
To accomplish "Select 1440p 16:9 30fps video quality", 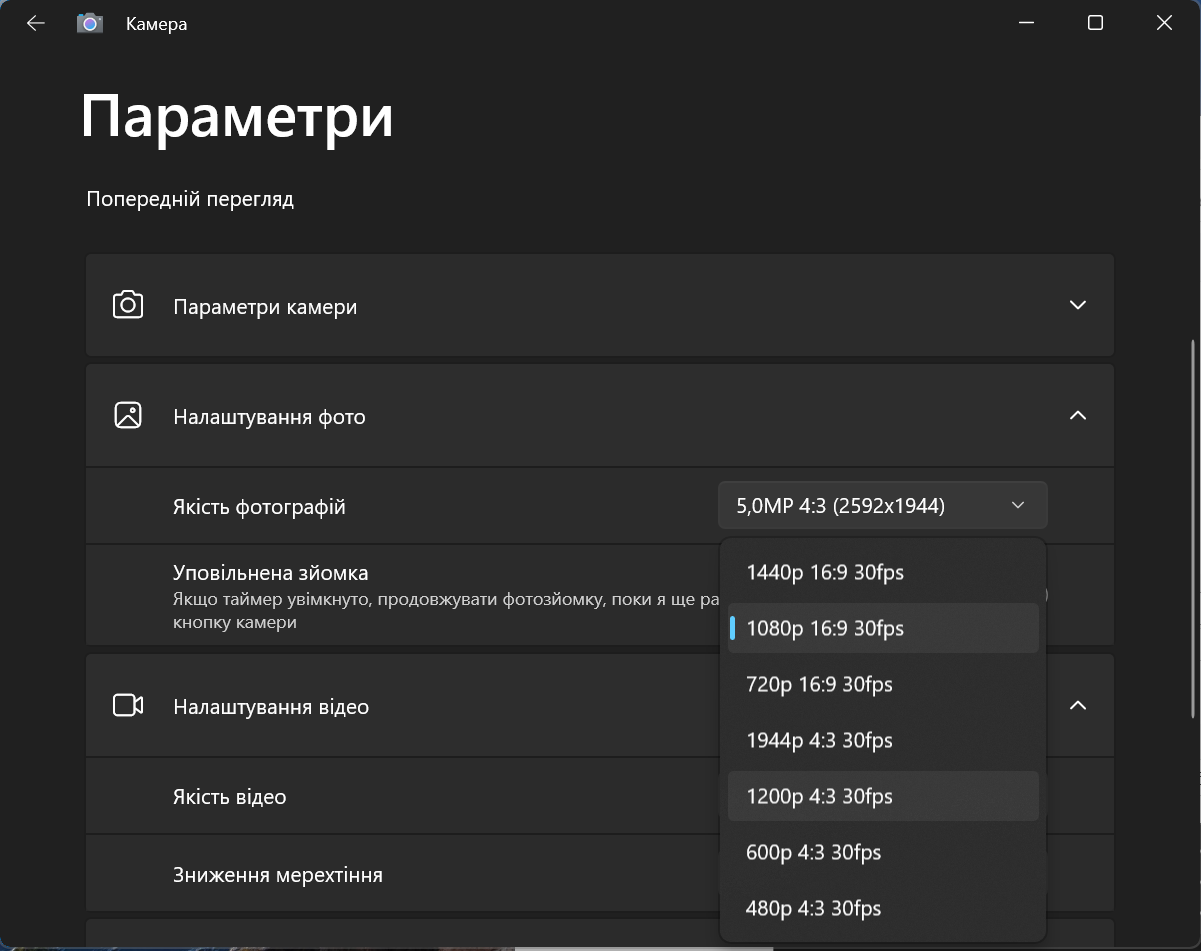I will (x=883, y=573).
